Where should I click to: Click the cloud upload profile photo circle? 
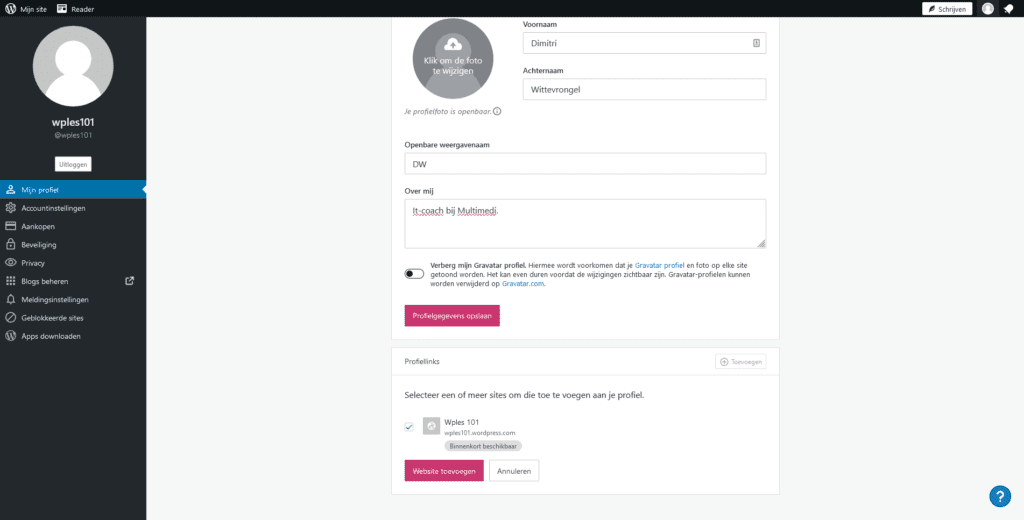click(x=453, y=59)
